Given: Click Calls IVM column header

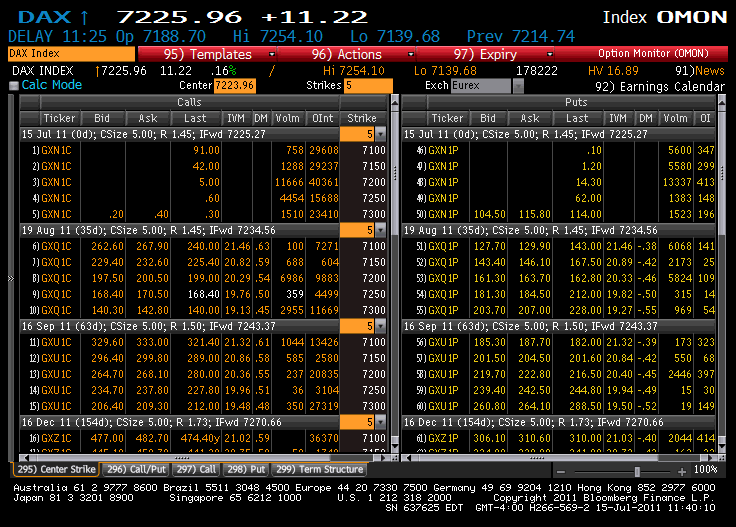Looking at the screenshot, I should pyautogui.click(x=236, y=118).
